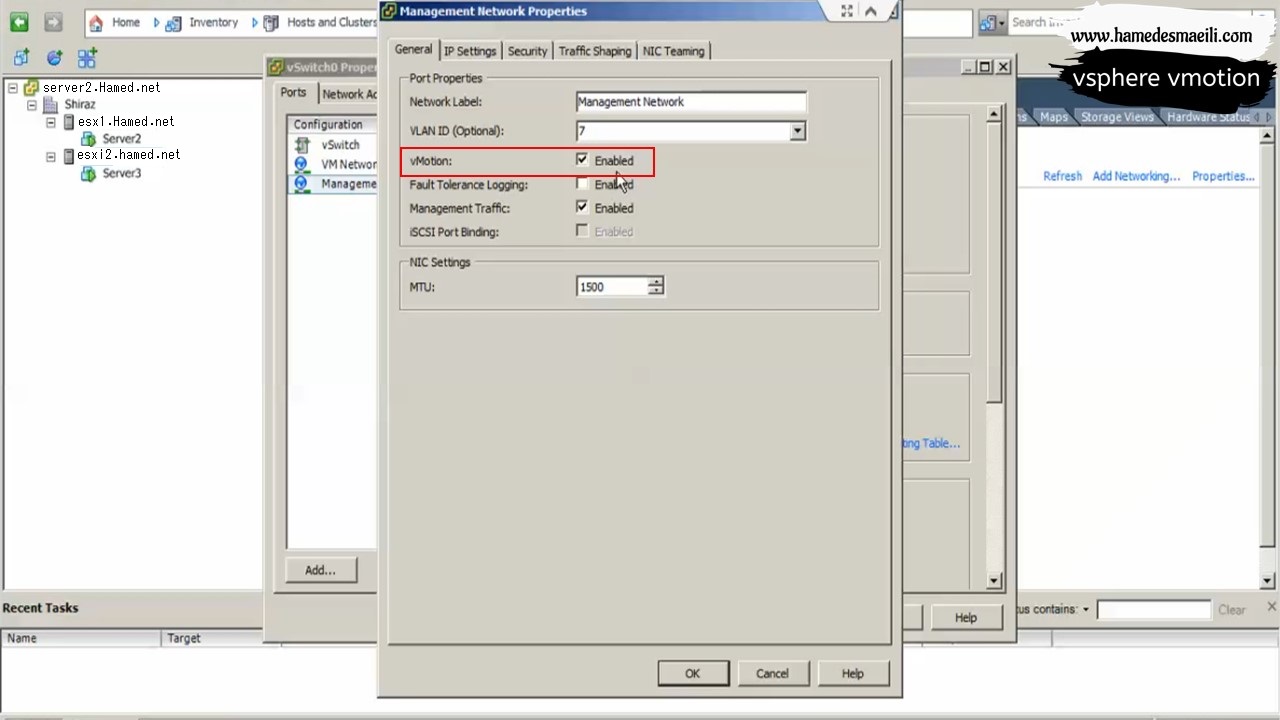Open the Storage Views tab
Image resolution: width=1280 pixels, height=720 pixels.
[x=1117, y=117]
